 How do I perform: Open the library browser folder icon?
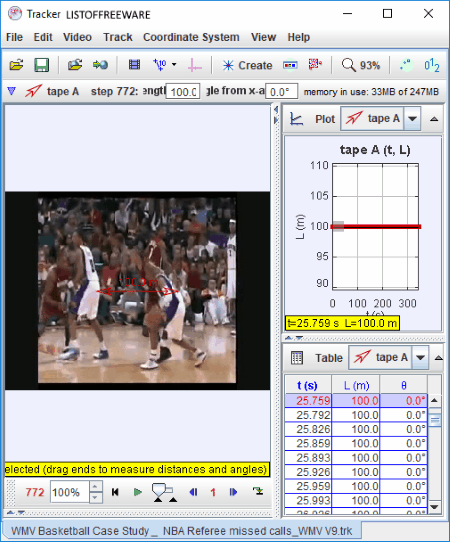(x=75, y=65)
